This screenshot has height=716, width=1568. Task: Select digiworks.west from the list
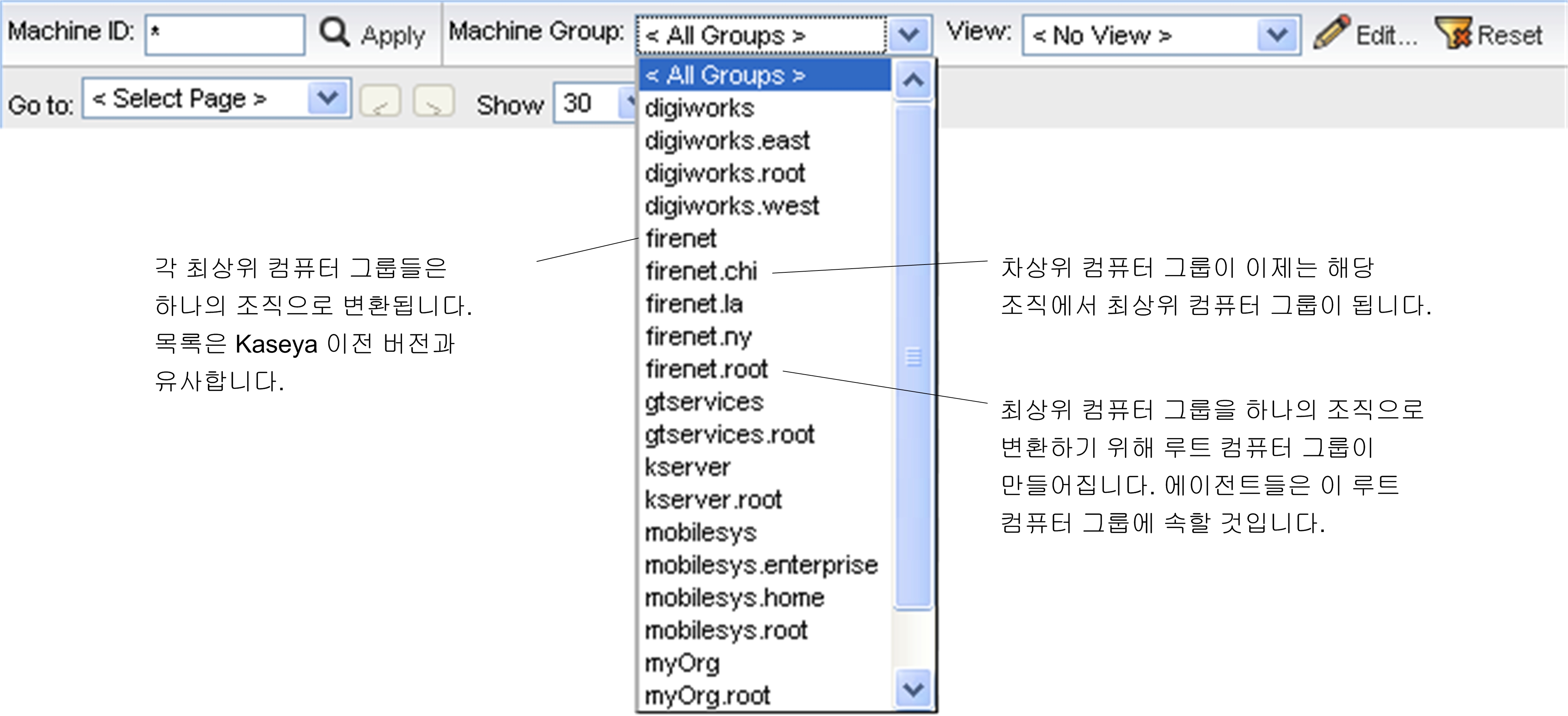click(765, 206)
